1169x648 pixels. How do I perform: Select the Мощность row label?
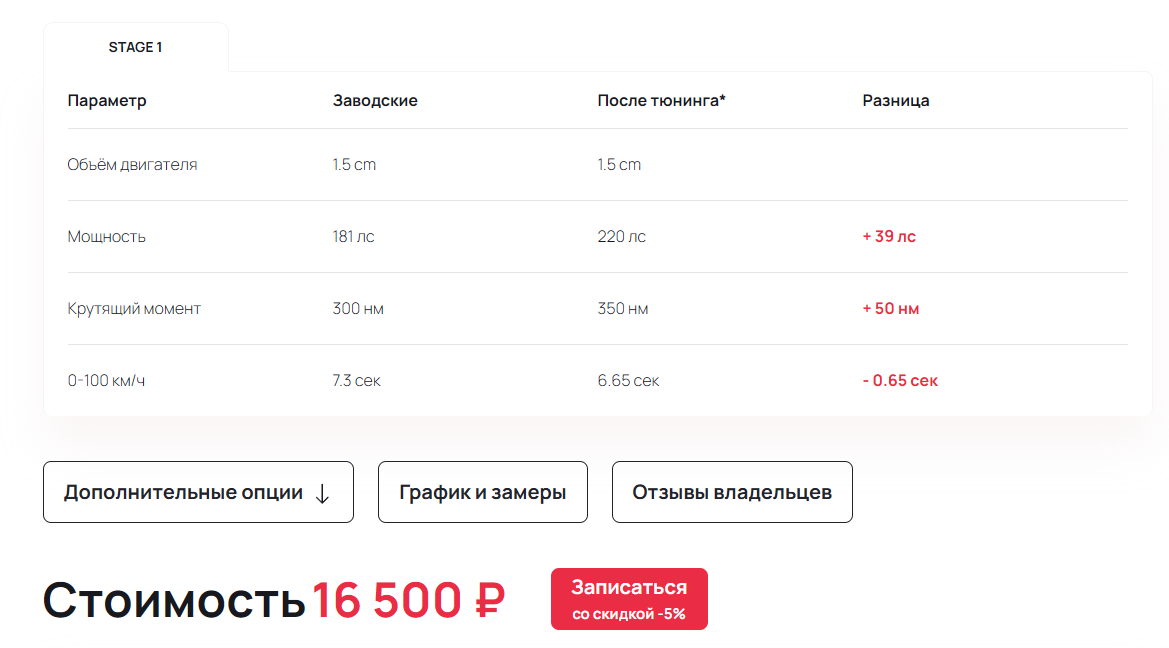(107, 237)
